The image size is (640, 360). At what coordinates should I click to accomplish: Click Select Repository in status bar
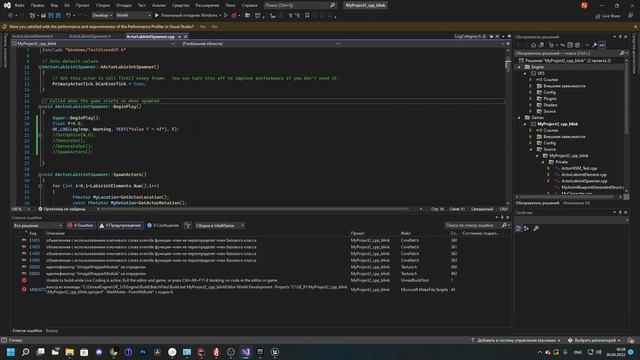pyautogui.click(x=594, y=340)
